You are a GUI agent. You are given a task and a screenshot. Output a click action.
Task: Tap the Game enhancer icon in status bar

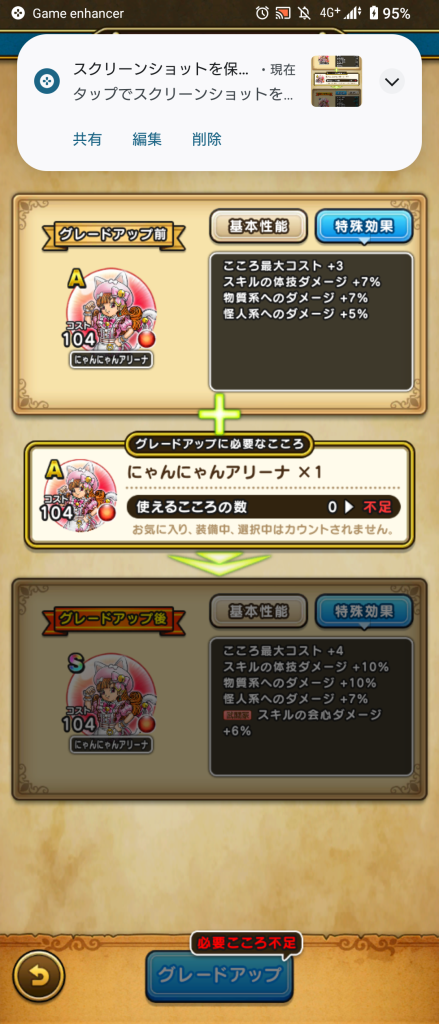click(18, 13)
